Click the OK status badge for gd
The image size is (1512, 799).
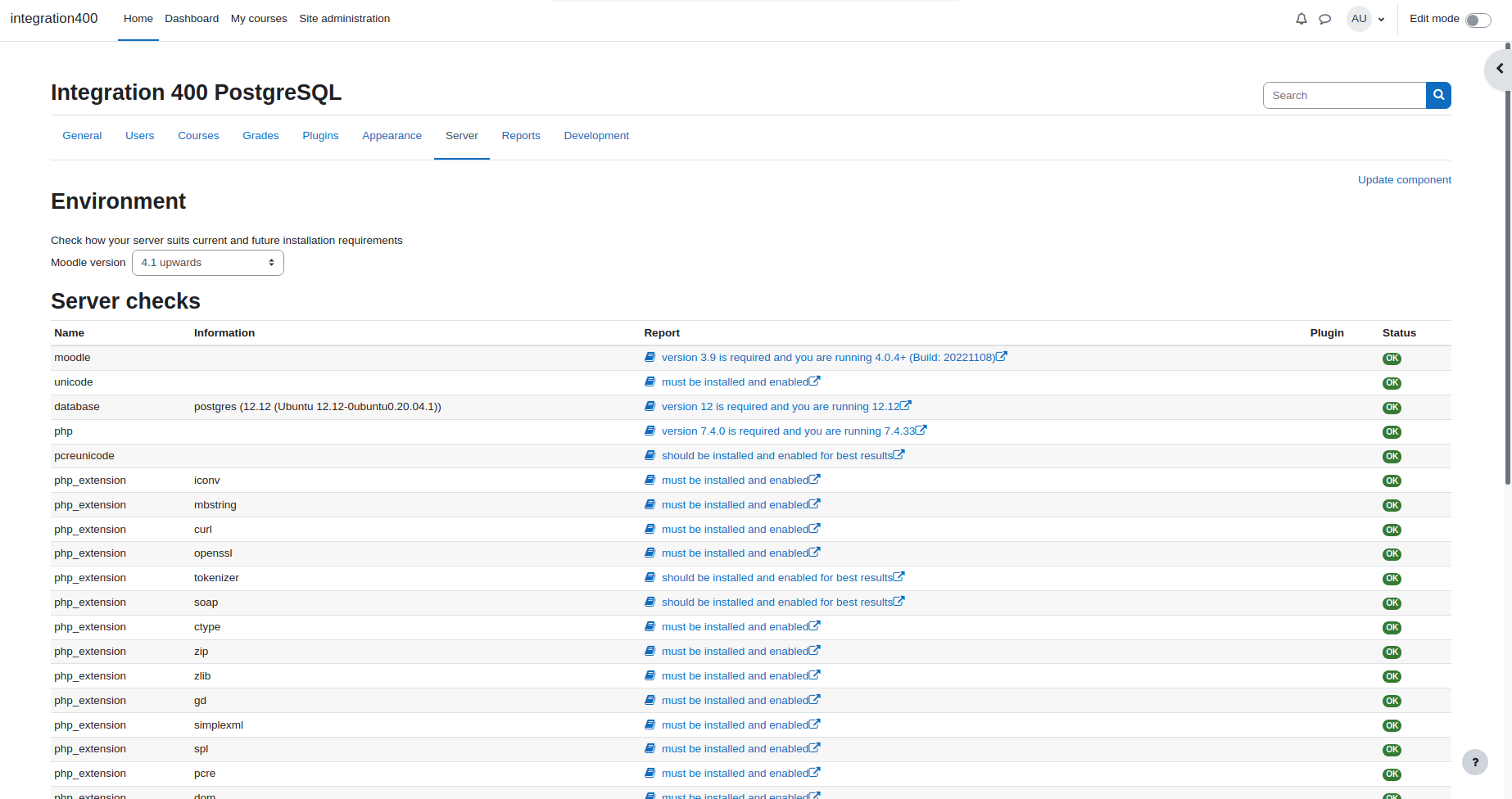point(1392,702)
